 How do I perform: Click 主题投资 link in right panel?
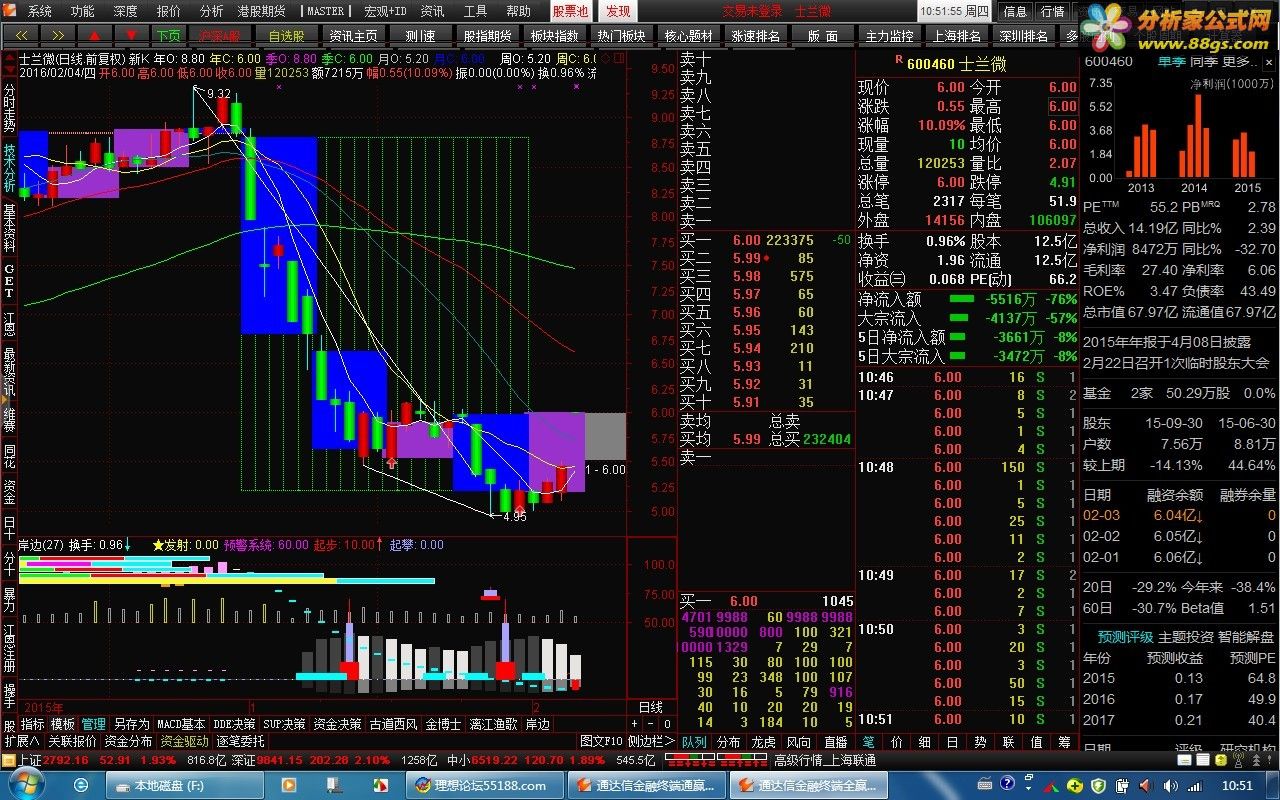click(x=1186, y=637)
